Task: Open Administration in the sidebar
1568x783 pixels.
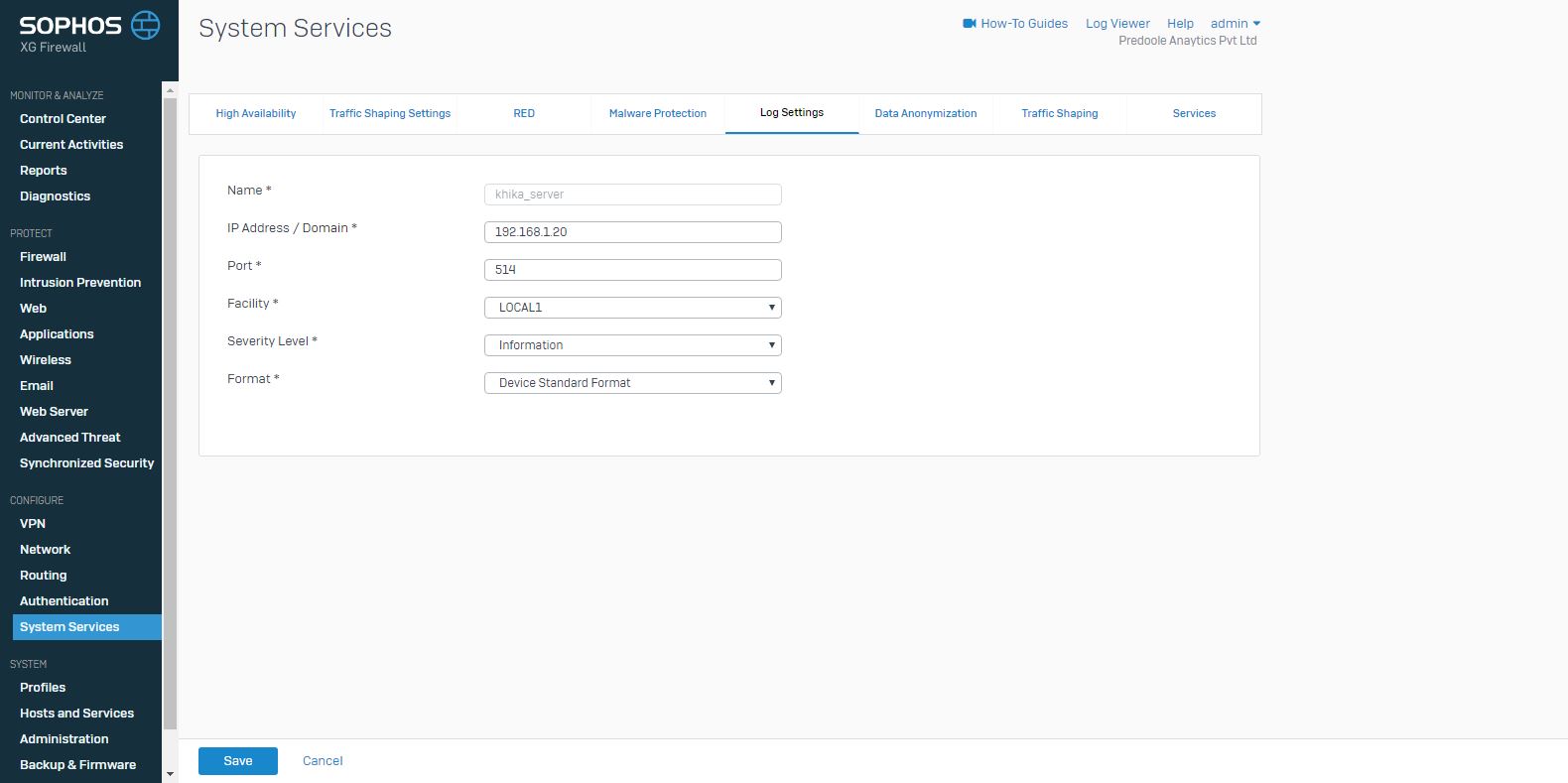Action: tap(65, 739)
